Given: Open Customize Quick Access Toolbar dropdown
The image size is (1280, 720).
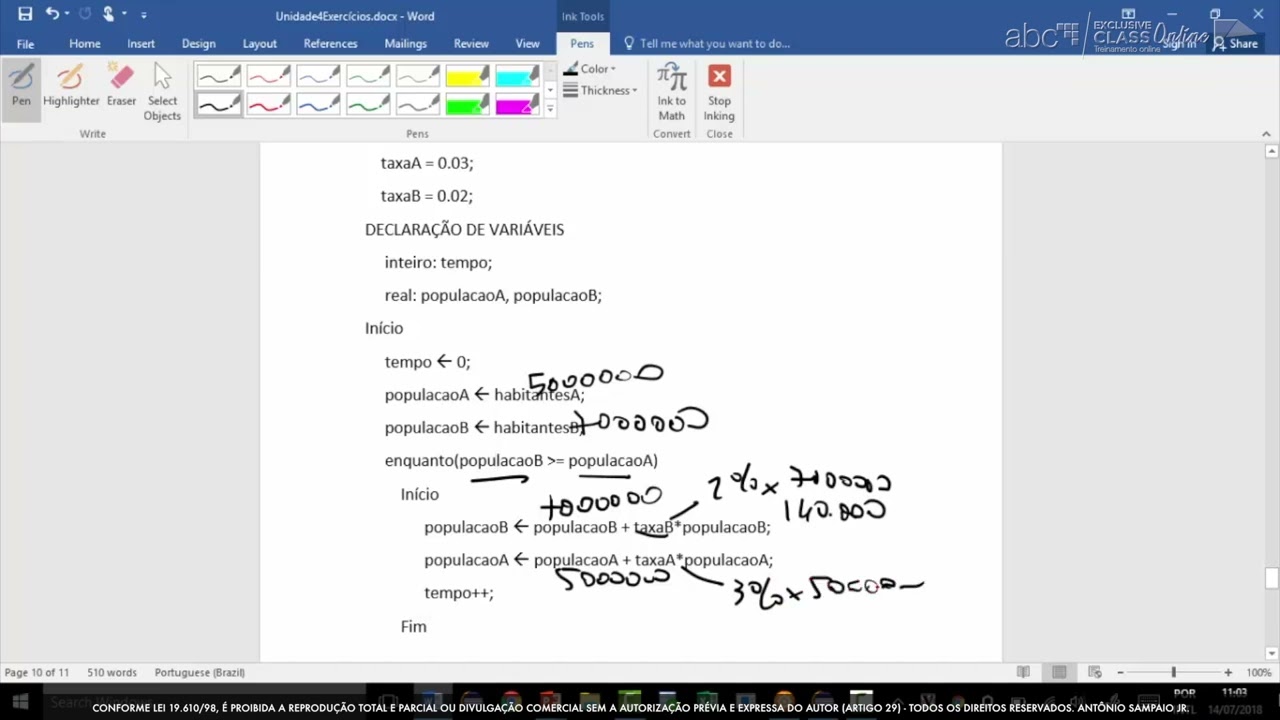Looking at the screenshot, I should tap(143, 15).
